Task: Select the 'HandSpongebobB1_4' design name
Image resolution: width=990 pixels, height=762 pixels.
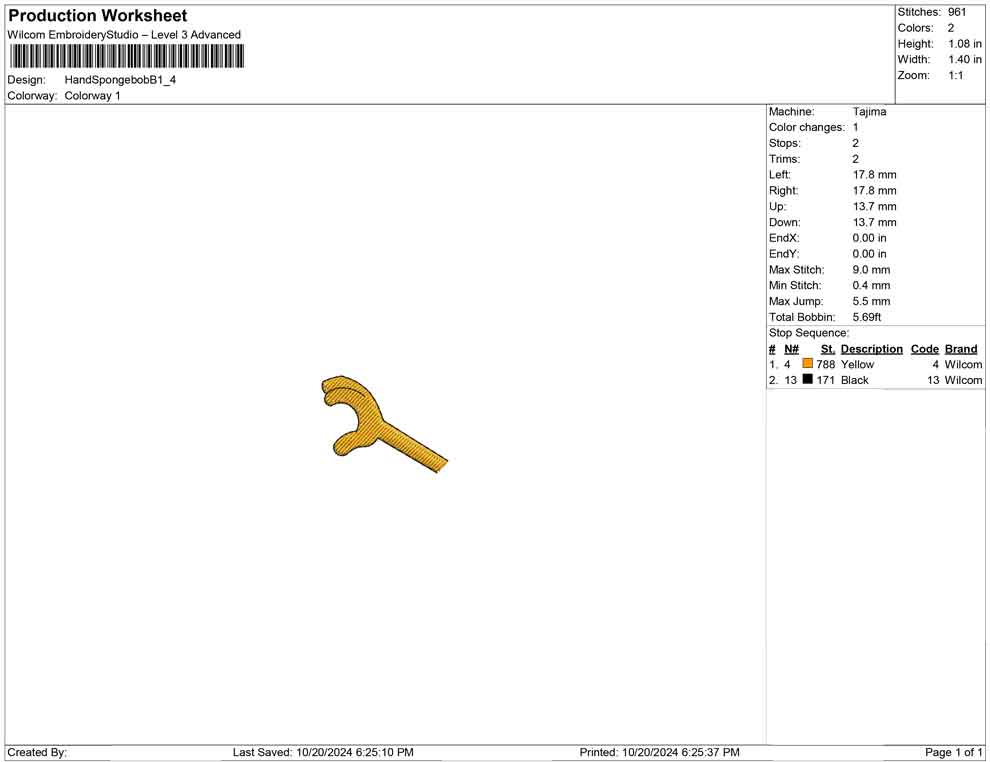Action: point(120,80)
